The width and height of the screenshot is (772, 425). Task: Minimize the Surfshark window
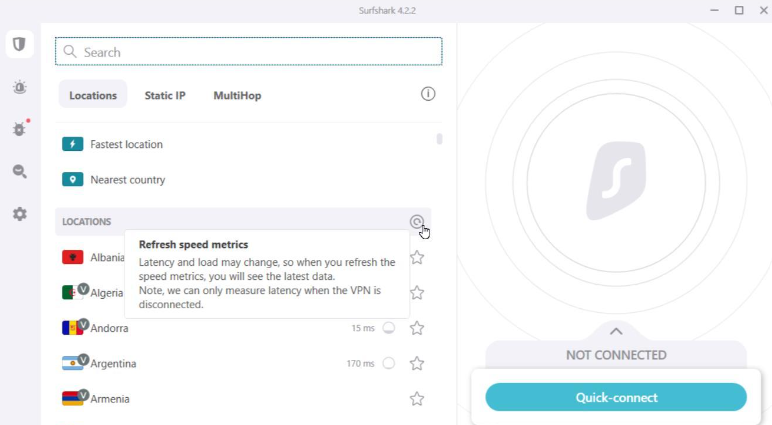click(x=714, y=10)
